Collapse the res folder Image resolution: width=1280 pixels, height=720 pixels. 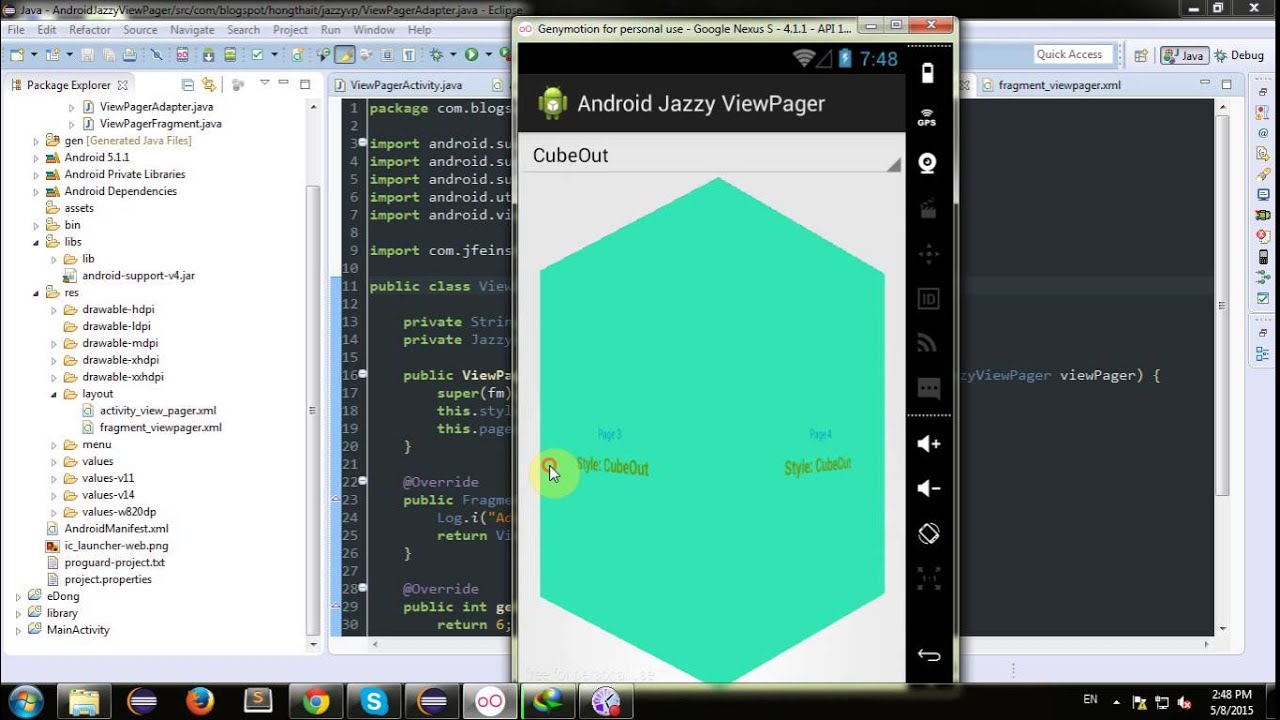[37, 293]
